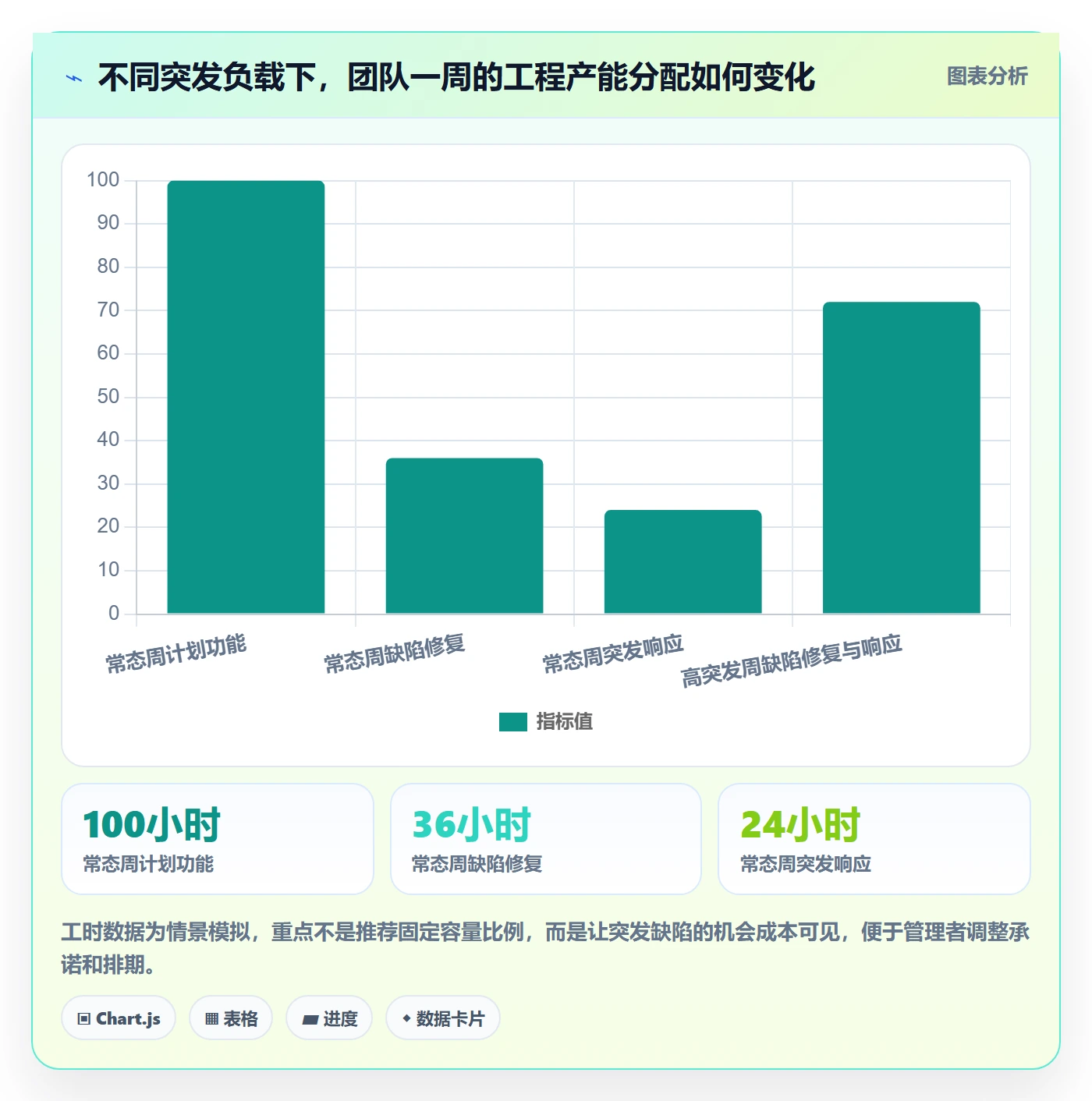
Task: Click the 常态周突发响应 x-axis label
Action: click(x=613, y=653)
